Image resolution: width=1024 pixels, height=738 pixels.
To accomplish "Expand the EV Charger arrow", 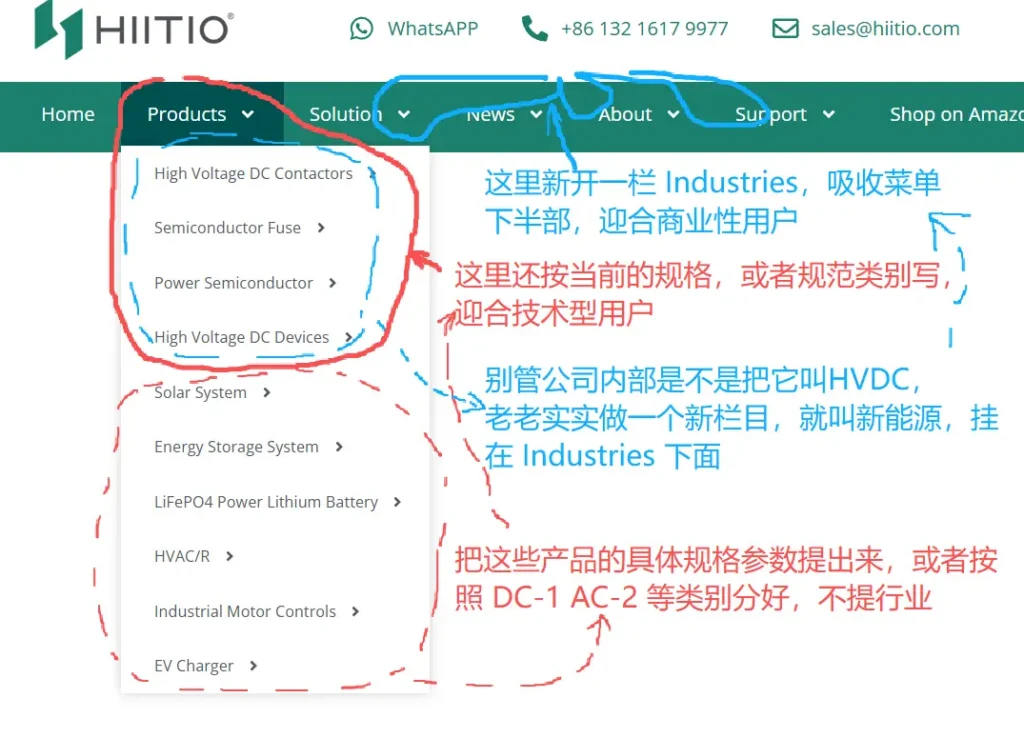I will point(253,666).
